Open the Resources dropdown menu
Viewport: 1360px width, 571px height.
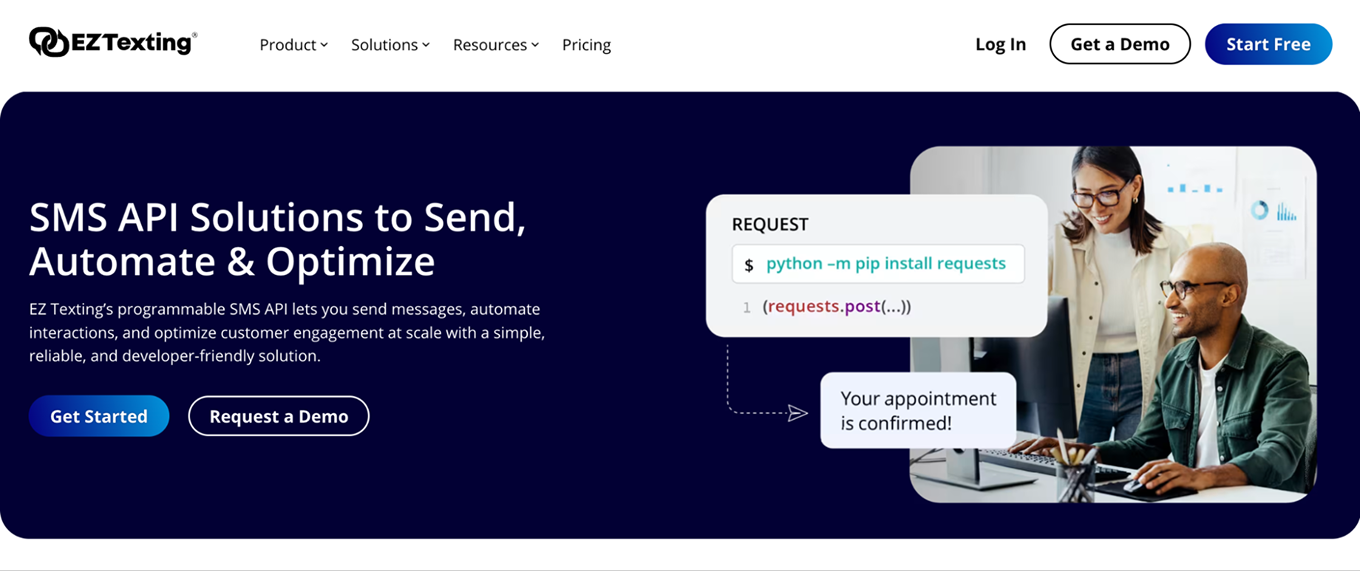point(496,45)
